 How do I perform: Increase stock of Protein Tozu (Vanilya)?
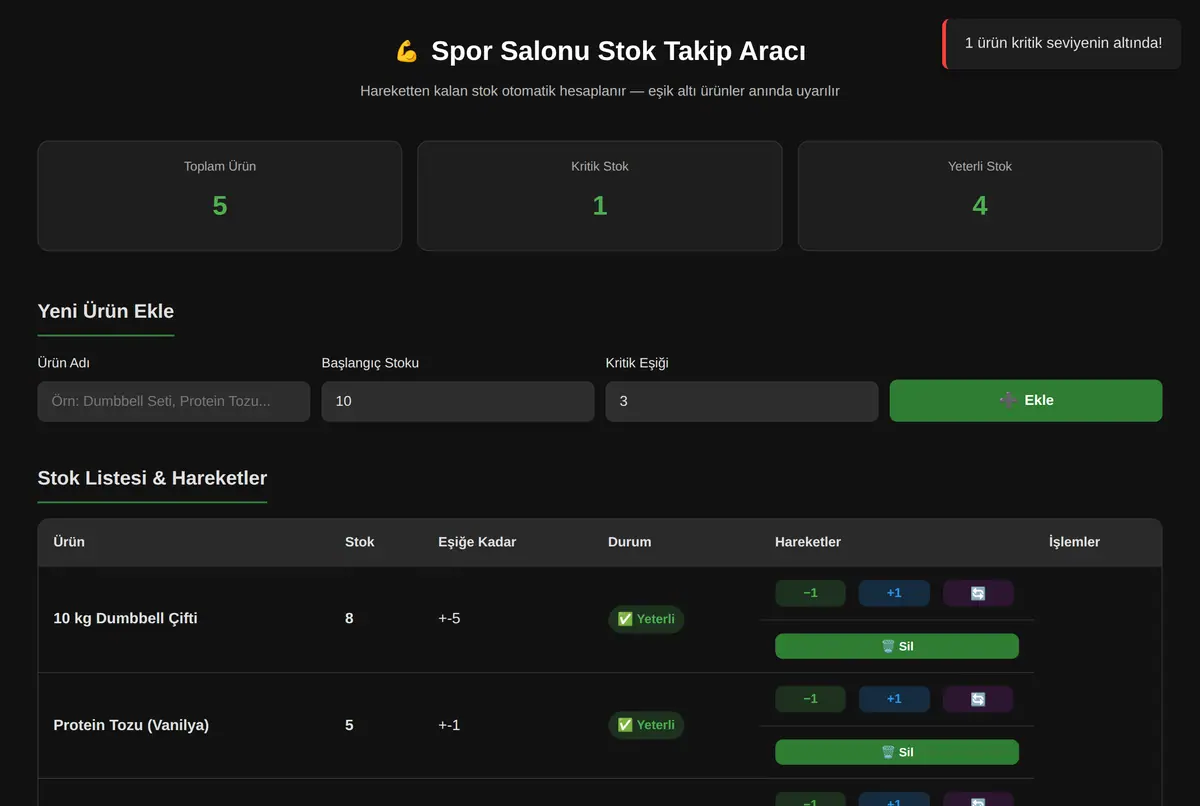click(894, 699)
